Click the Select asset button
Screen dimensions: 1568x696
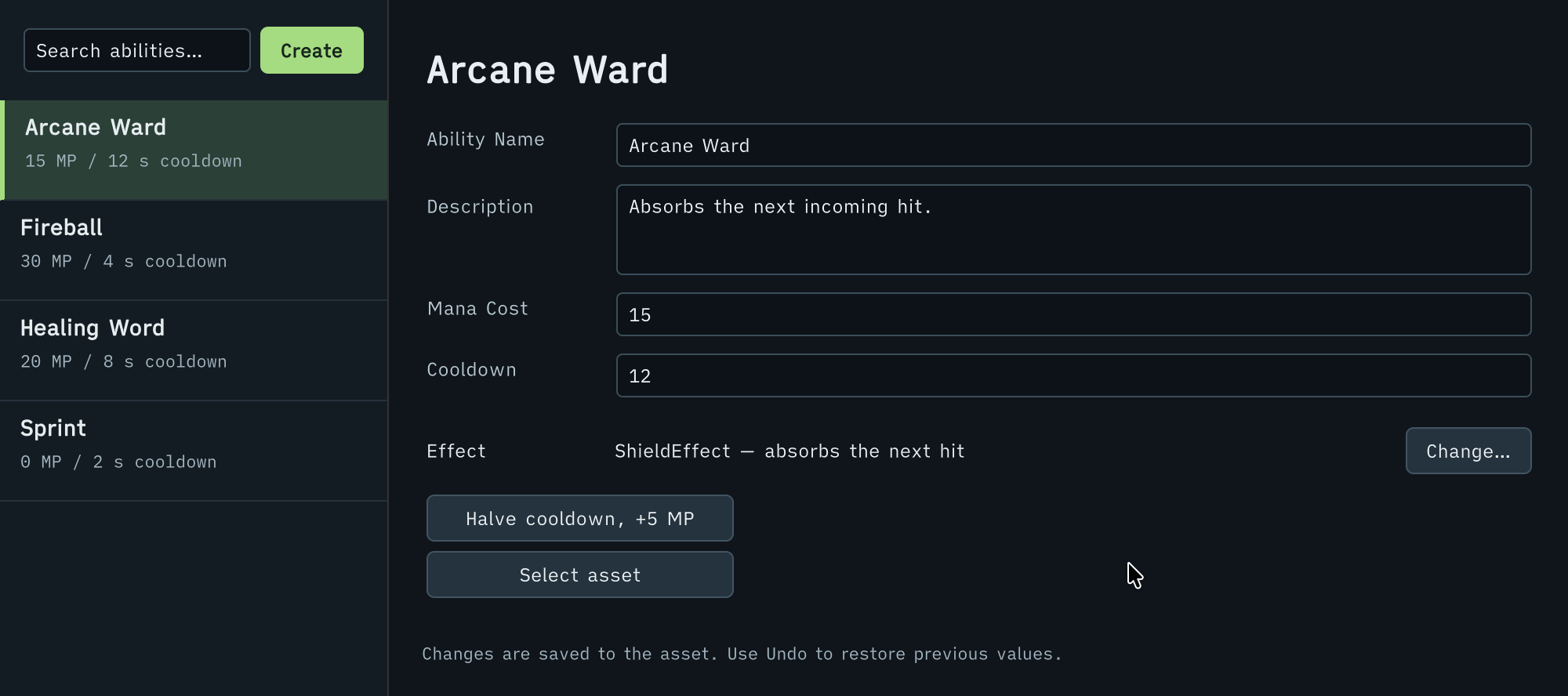coord(580,575)
